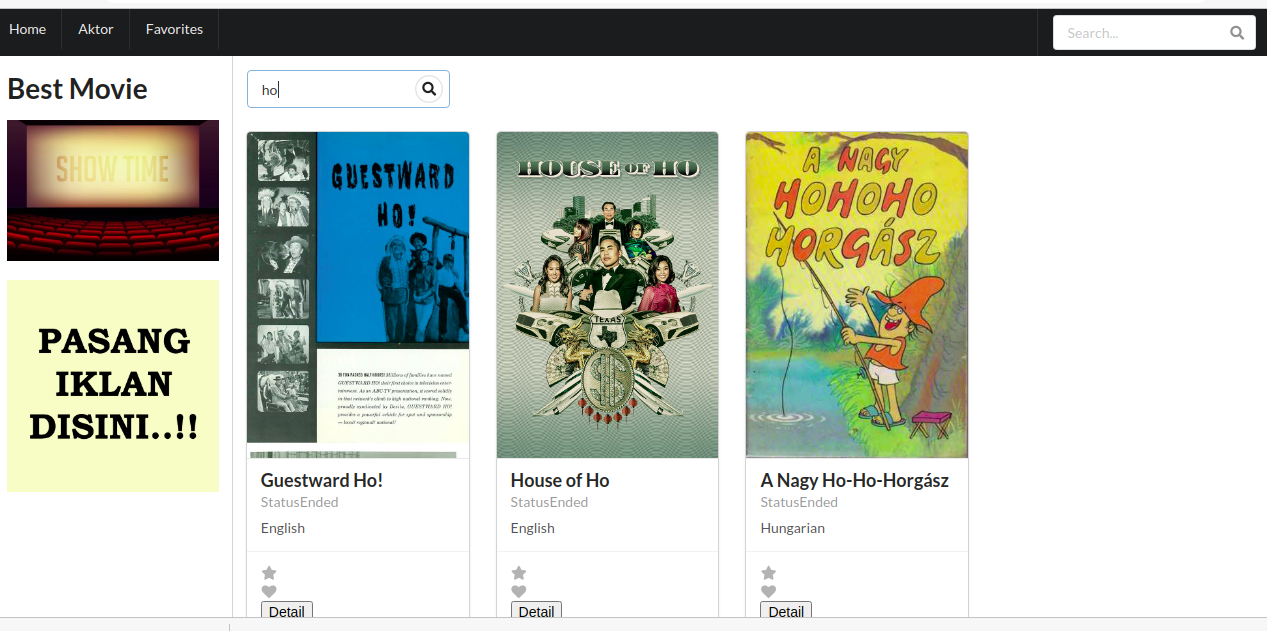Click the search icon beside the 'ho' query
The image size is (1267, 631).
(x=429, y=89)
